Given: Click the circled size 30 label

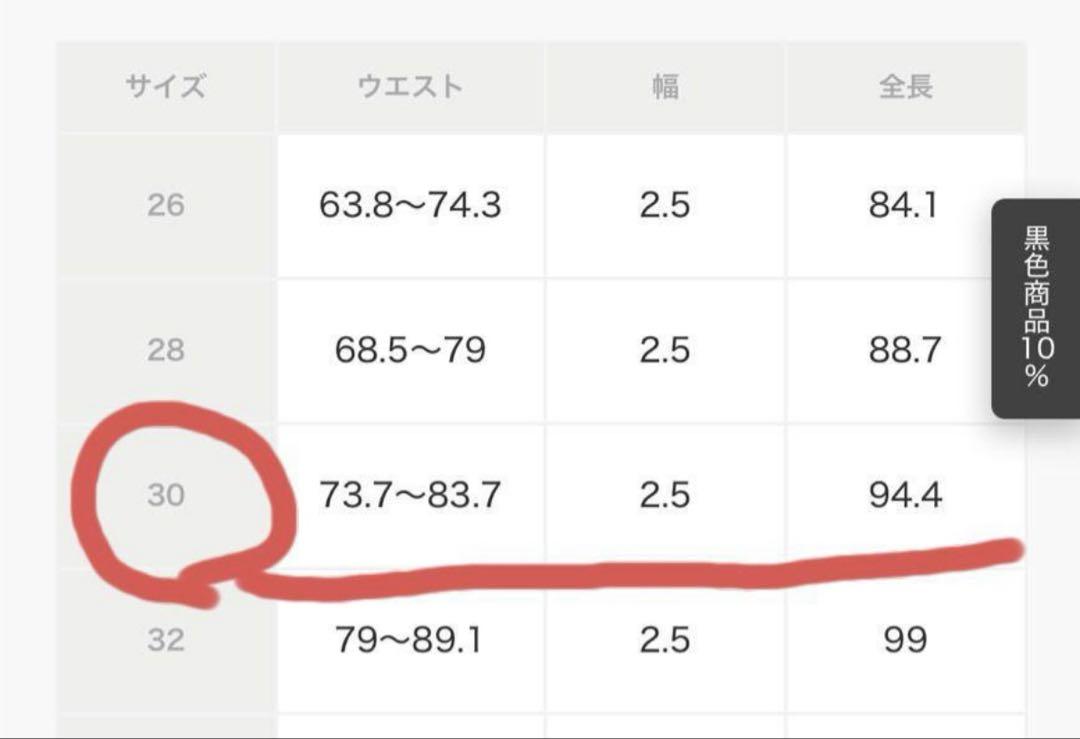Looking at the screenshot, I should tap(165, 495).
